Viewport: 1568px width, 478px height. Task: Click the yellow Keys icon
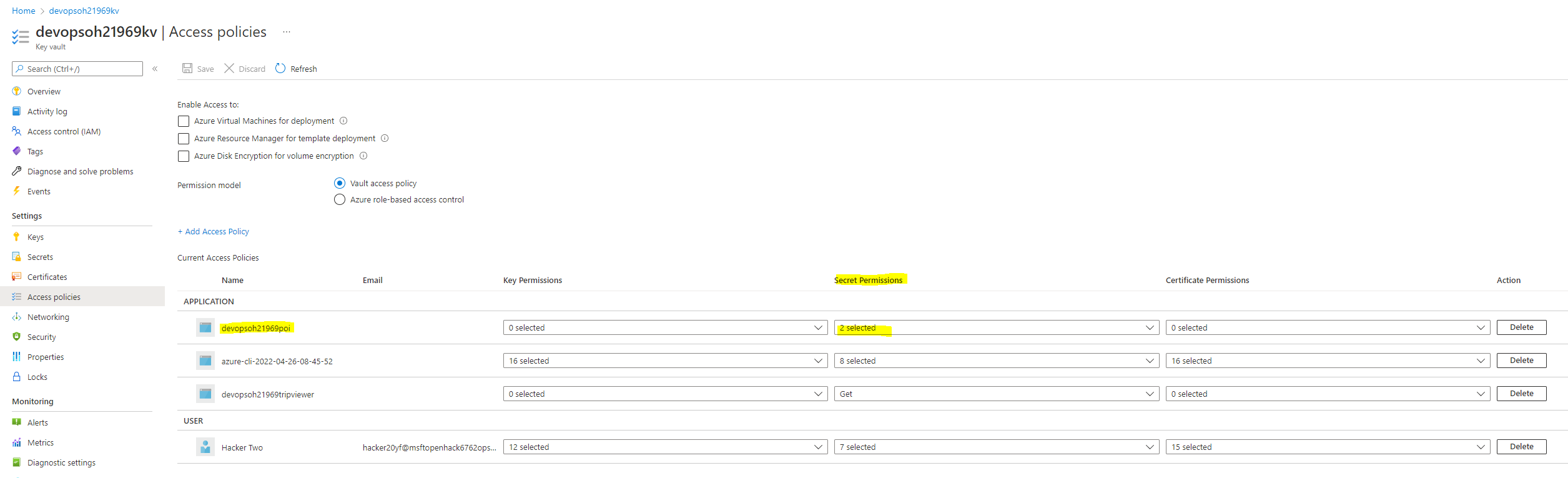pos(17,237)
